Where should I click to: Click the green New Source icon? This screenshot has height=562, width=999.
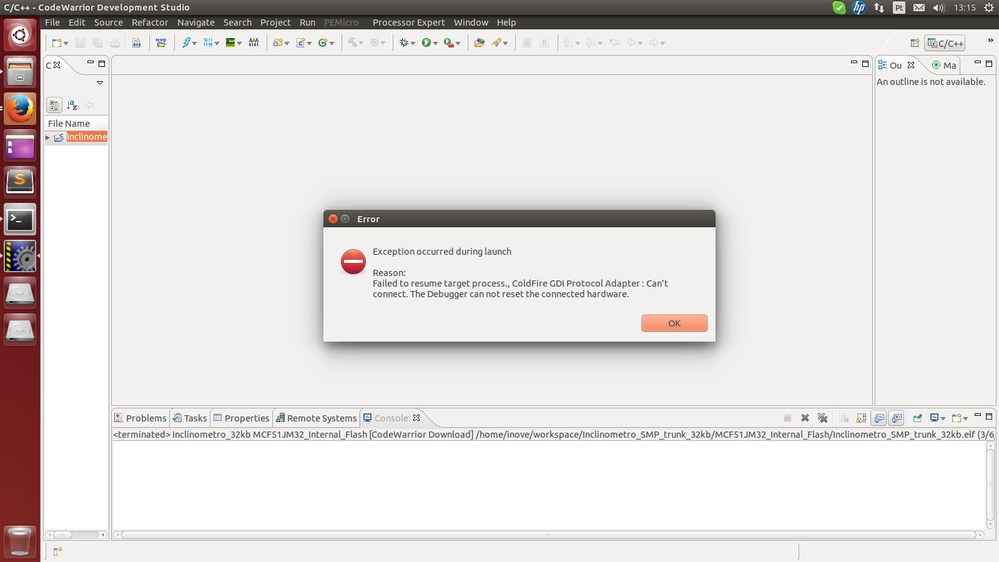click(323, 43)
